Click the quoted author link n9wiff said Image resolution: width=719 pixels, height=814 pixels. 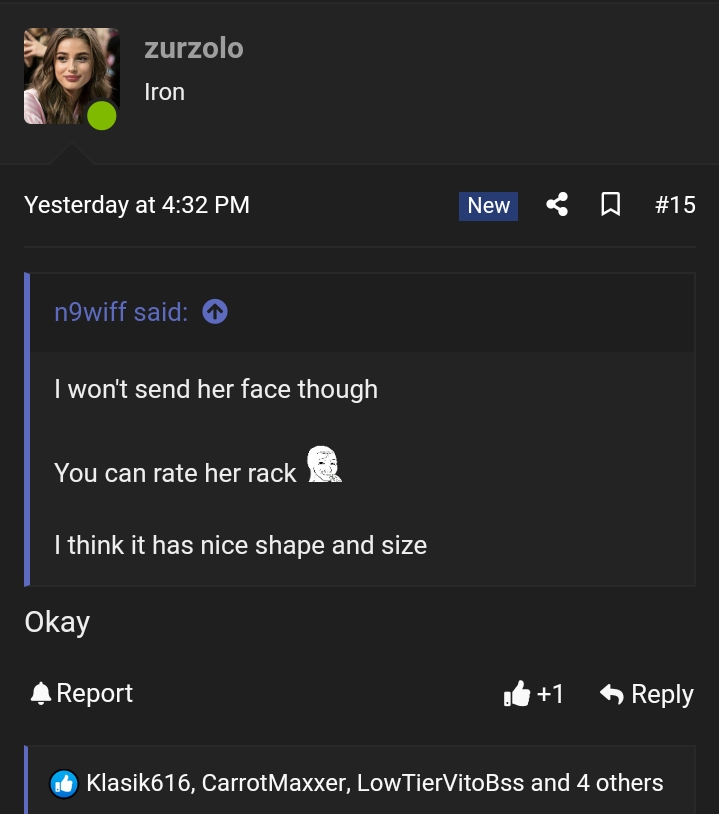click(x=121, y=312)
